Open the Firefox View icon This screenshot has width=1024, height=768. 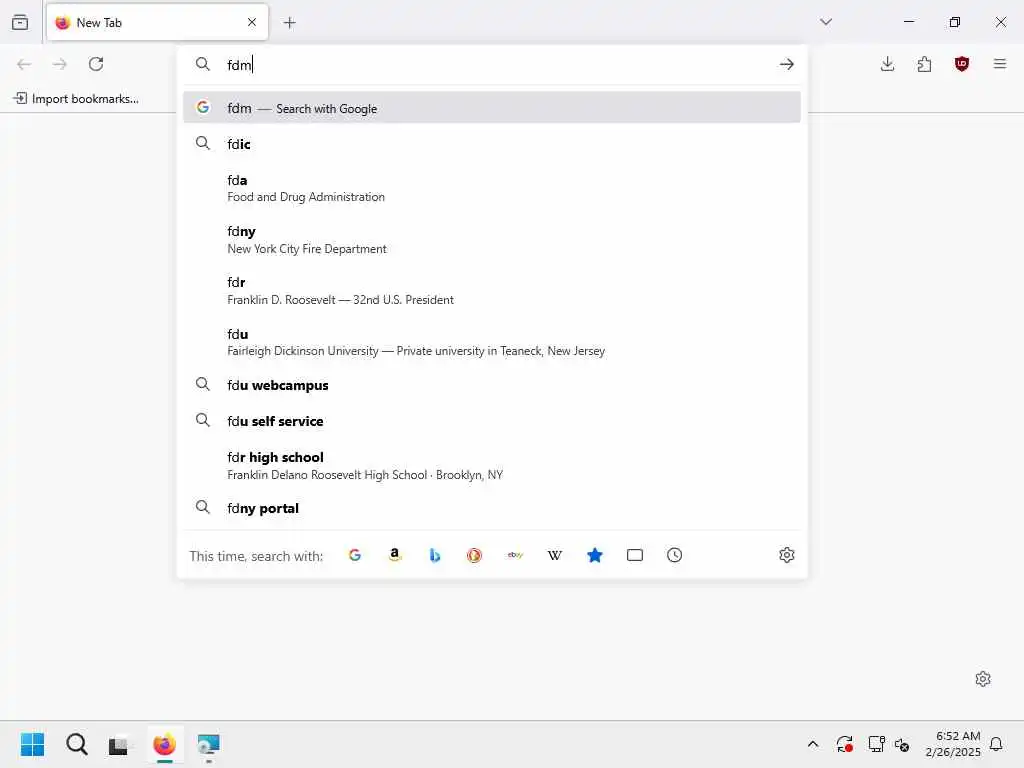pyautogui.click(x=20, y=22)
